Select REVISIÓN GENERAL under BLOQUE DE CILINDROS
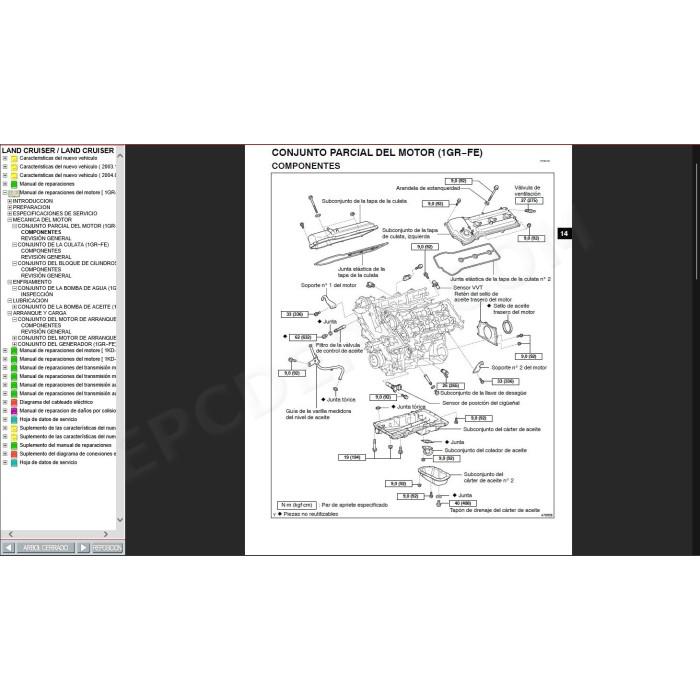Viewport: 700px width, 700px height. [x=46, y=276]
